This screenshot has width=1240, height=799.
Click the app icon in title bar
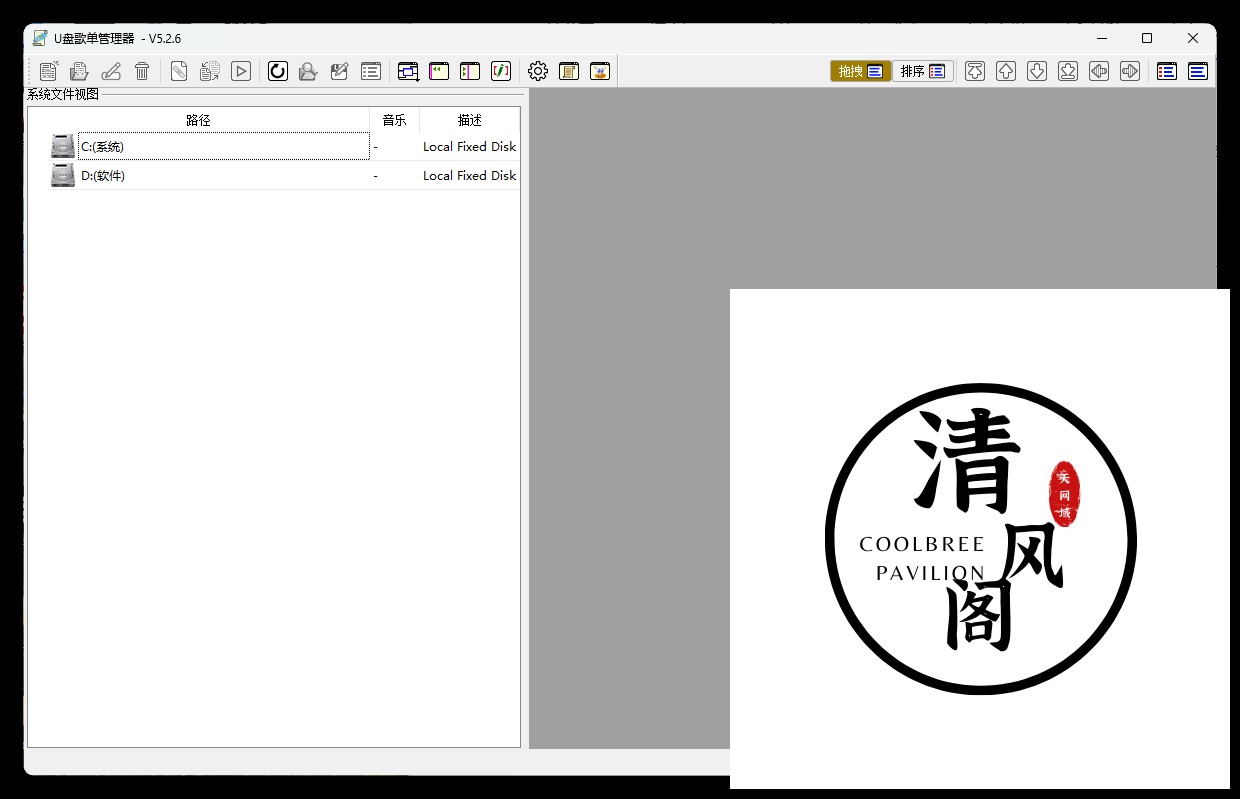click(x=40, y=38)
